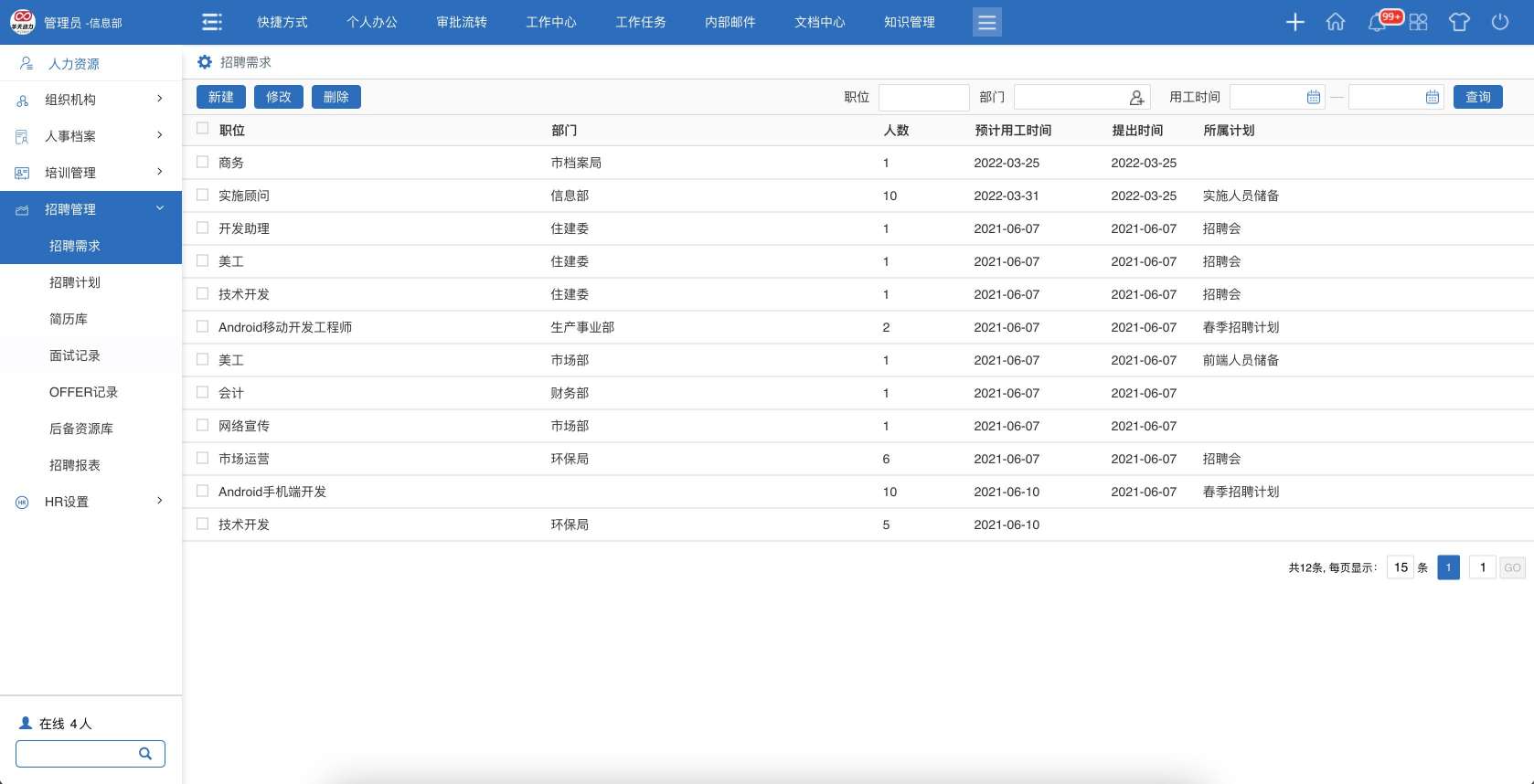The image size is (1534, 784).
Task: Open the 审批流转 top menu
Action: tap(461, 22)
